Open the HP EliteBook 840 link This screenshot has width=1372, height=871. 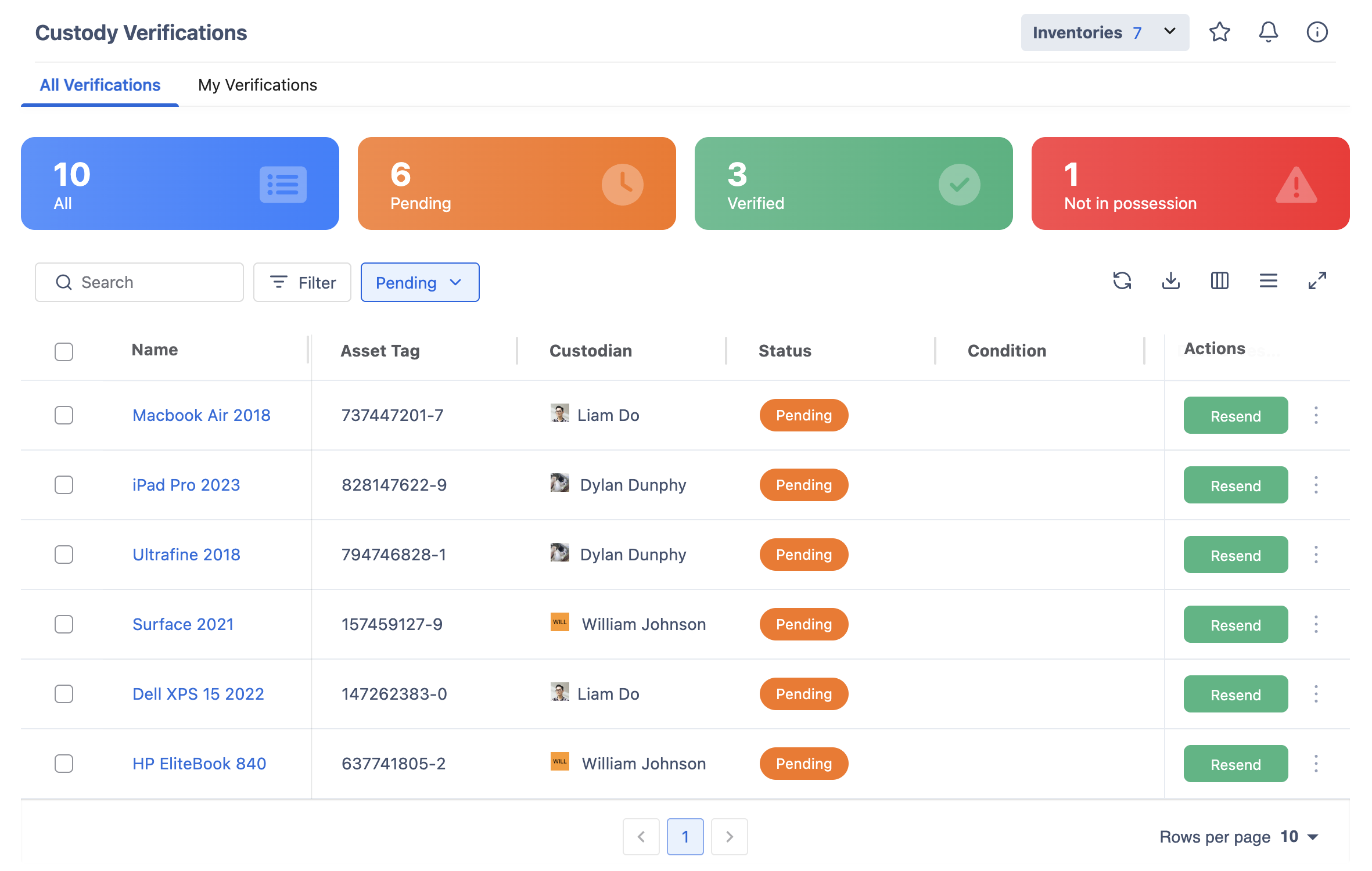199,764
